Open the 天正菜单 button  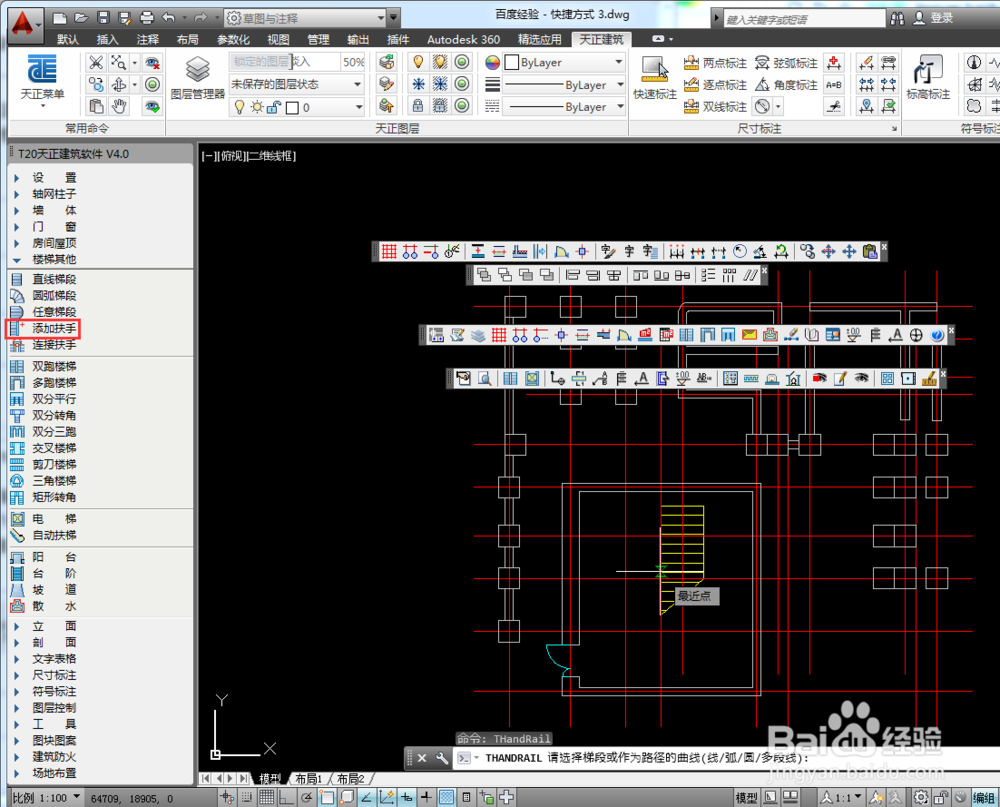click(42, 80)
